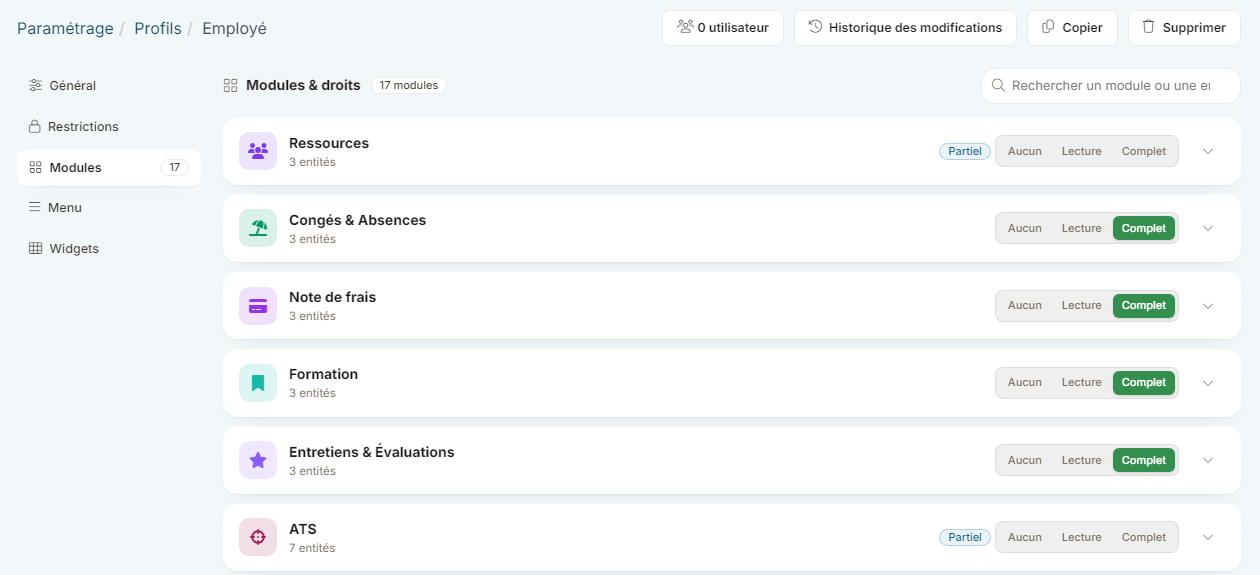Click the Partiel badge on Ressources

click(x=965, y=151)
